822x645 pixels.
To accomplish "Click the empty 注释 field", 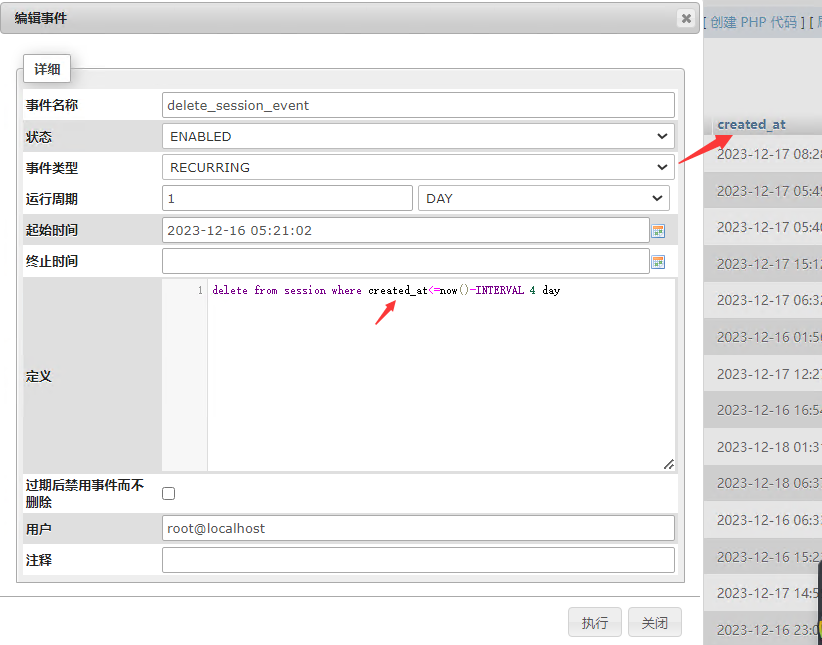I will 420,559.
